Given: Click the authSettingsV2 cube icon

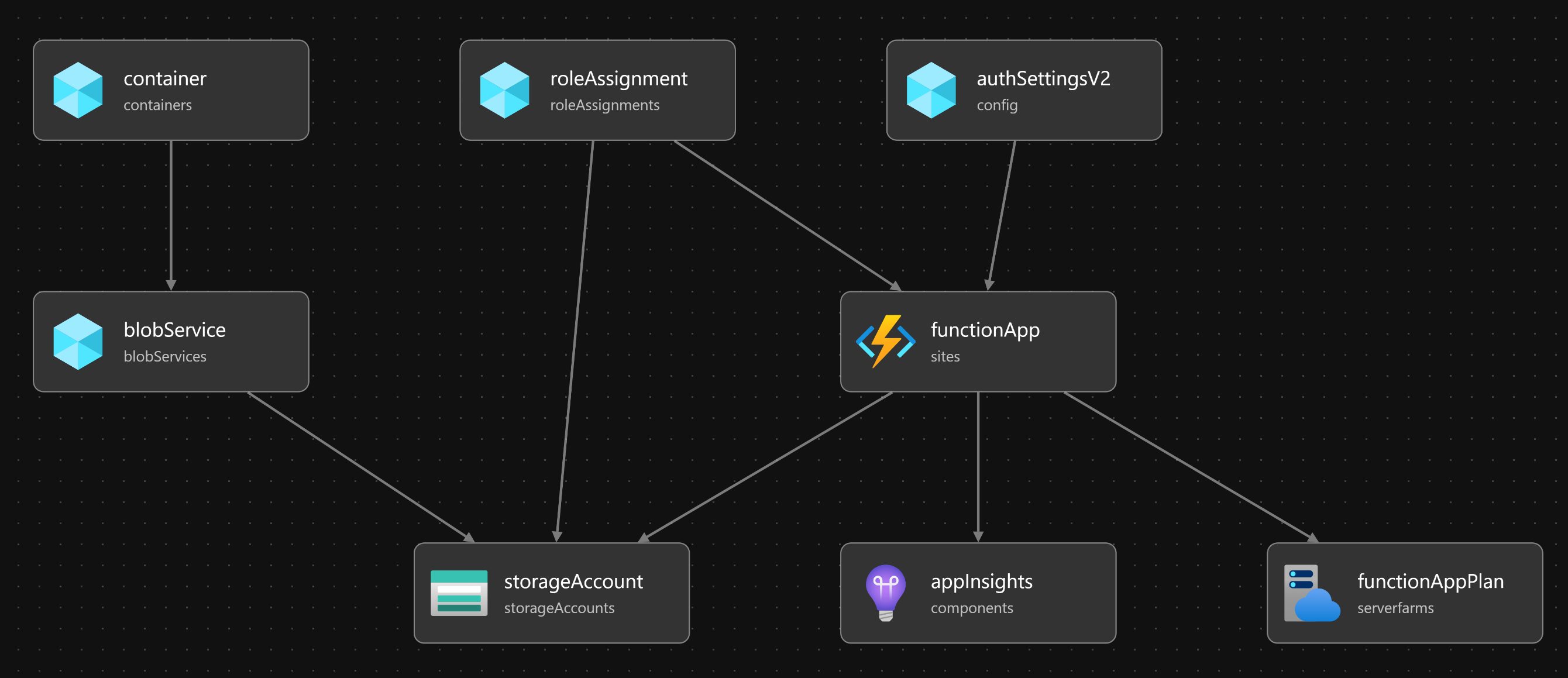Looking at the screenshot, I should coord(931,90).
